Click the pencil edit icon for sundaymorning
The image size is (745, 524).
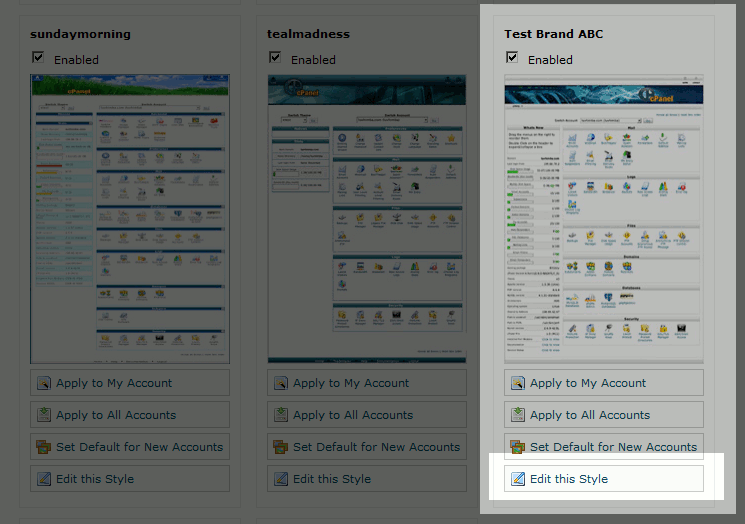(44, 478)
